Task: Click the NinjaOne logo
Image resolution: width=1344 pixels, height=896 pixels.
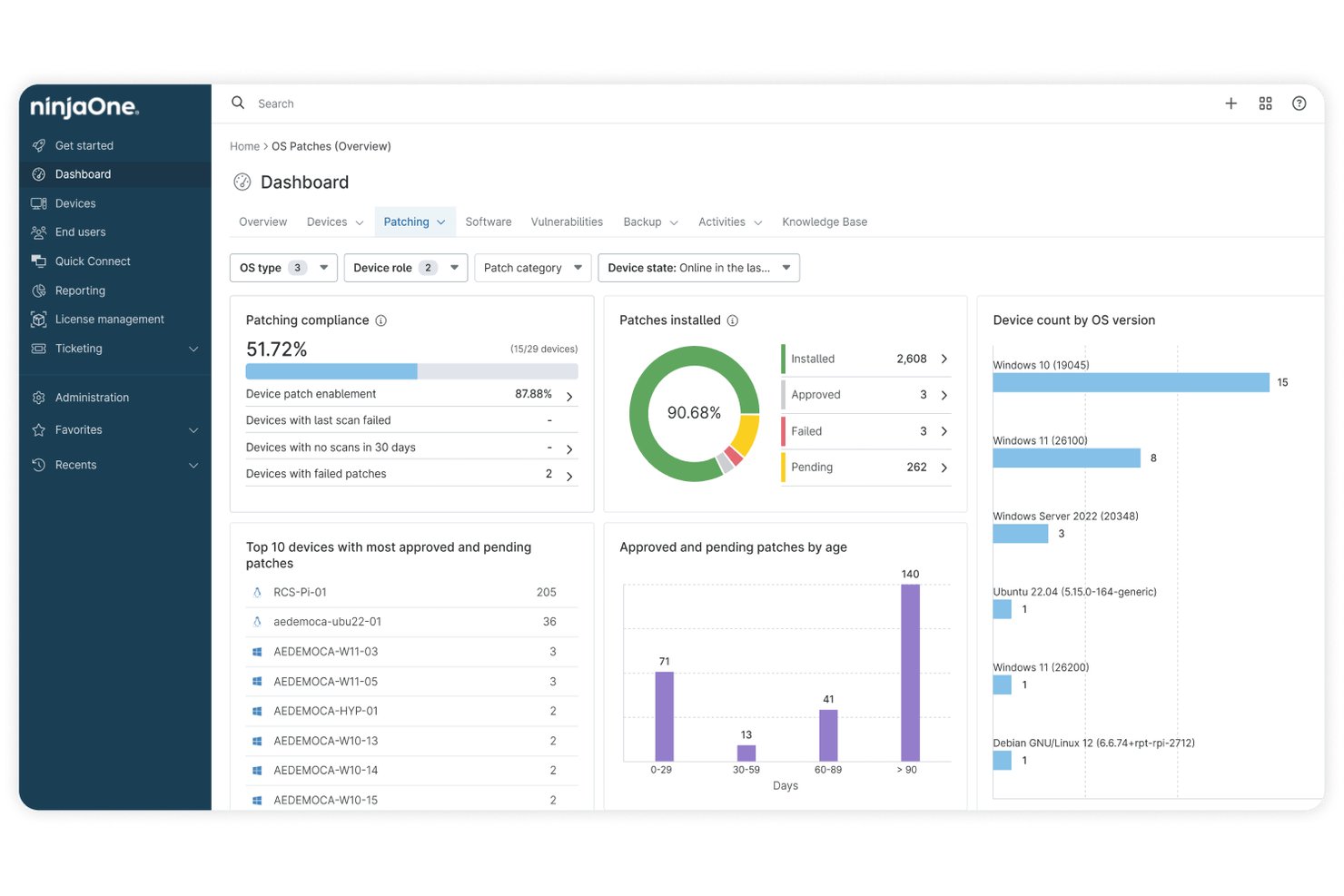Action: point(84,108)
